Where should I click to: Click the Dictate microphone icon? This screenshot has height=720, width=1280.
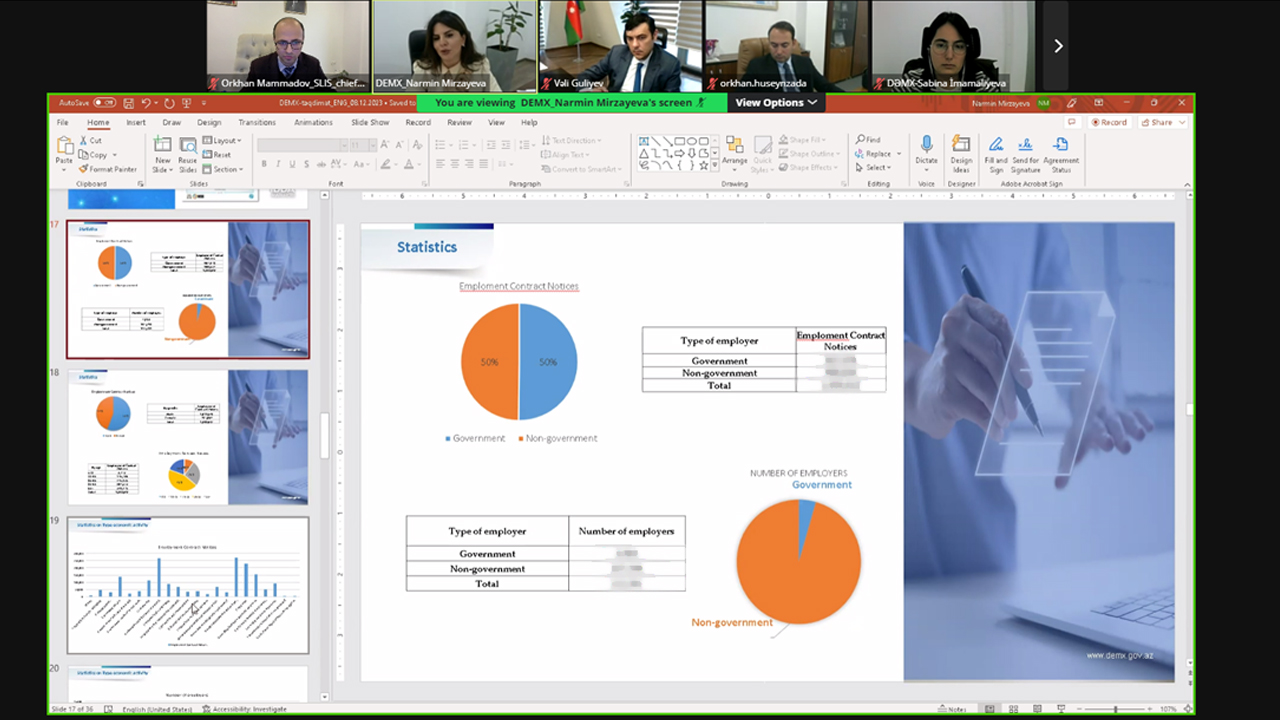pos(926,146)
